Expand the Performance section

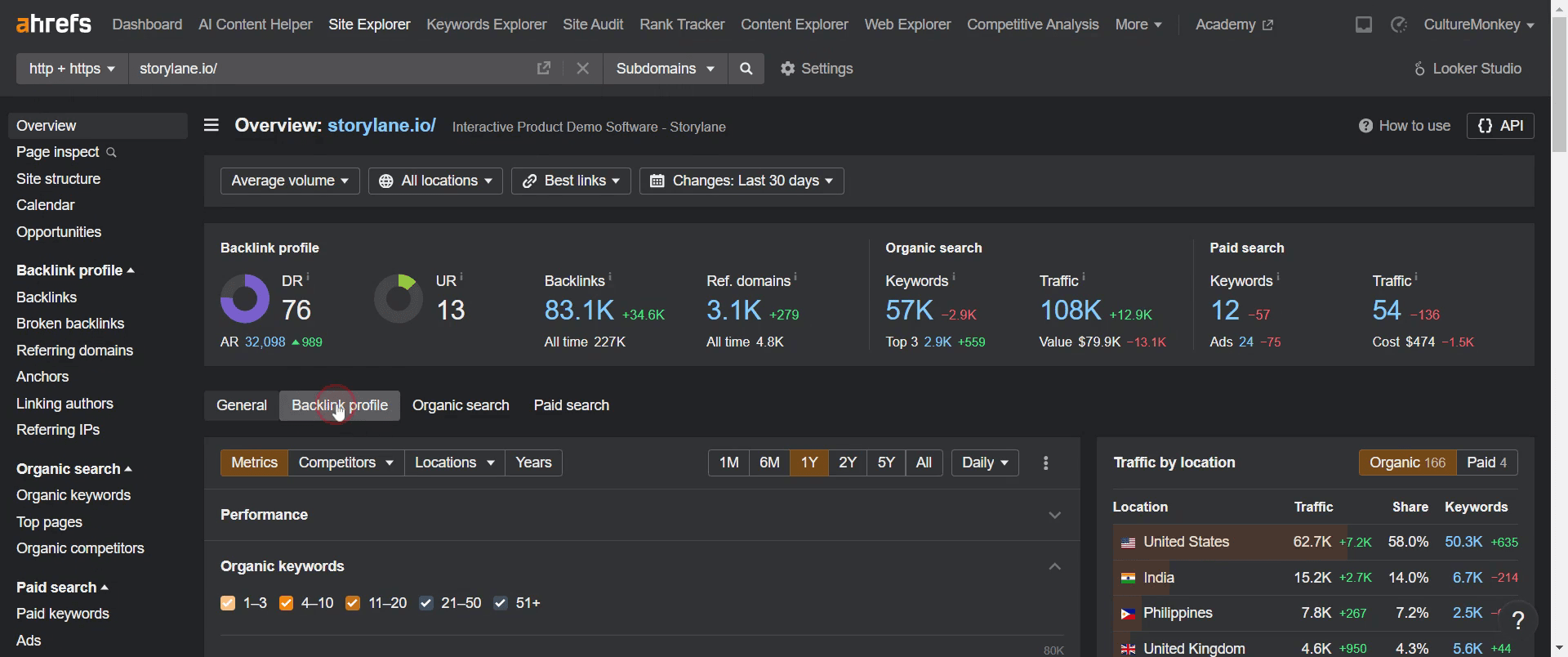1055,516
